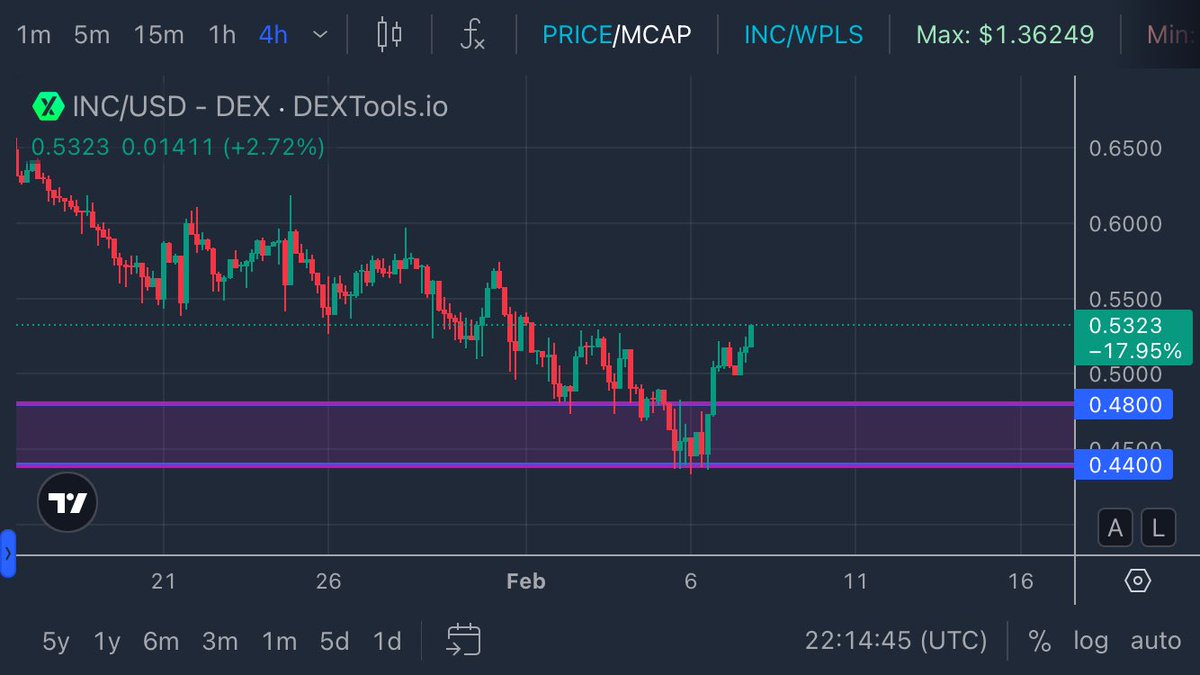Open the indicators fx menu
The image size is (1200, 675).
472,36
